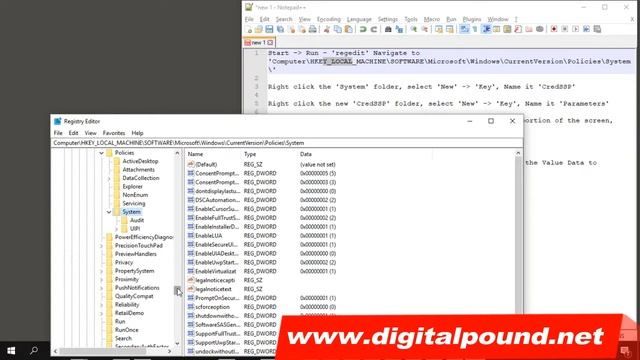Click the Copy icon in Notepad++ toolbar

pyautogui.click(x=338, y=29)
